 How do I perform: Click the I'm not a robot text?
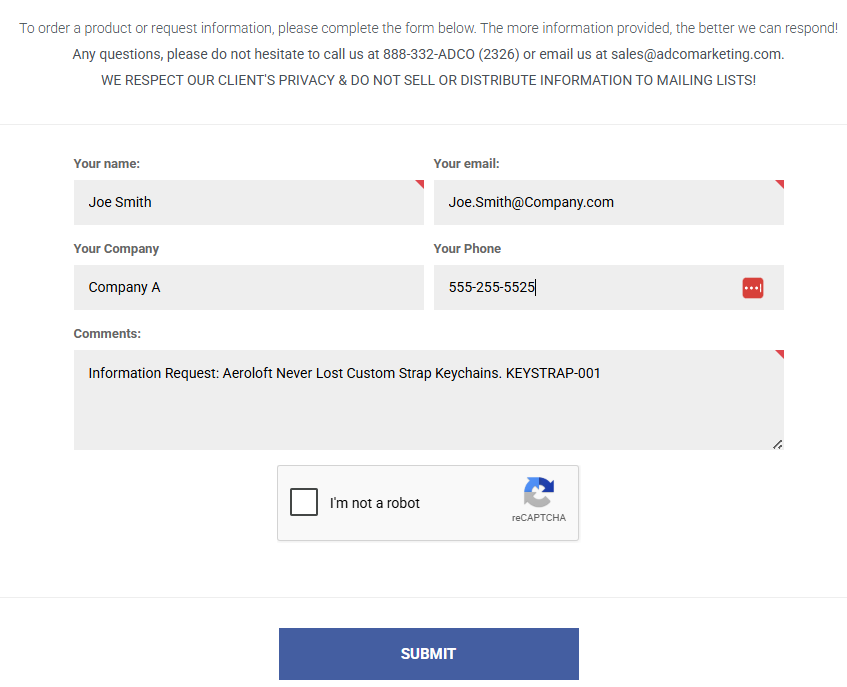point(375,503)
